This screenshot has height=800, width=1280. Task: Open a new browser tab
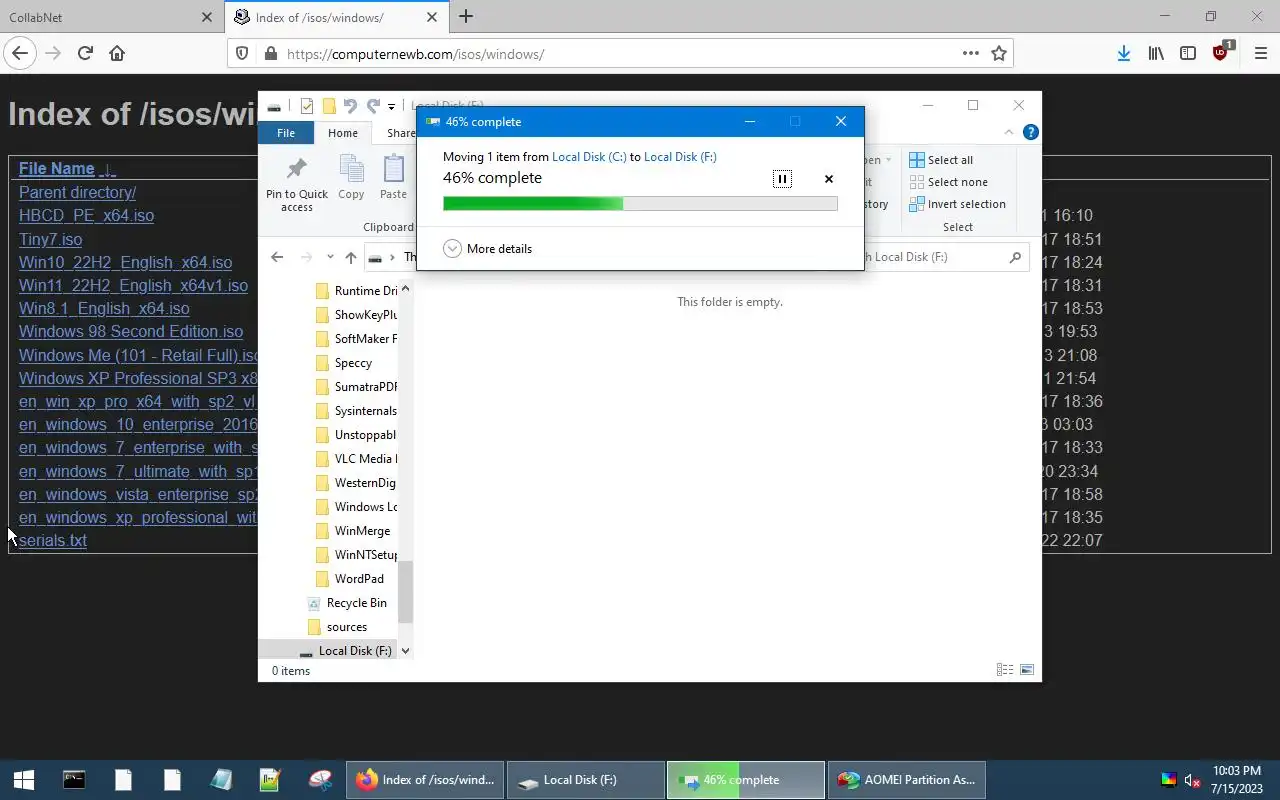(x=466, y=16)
